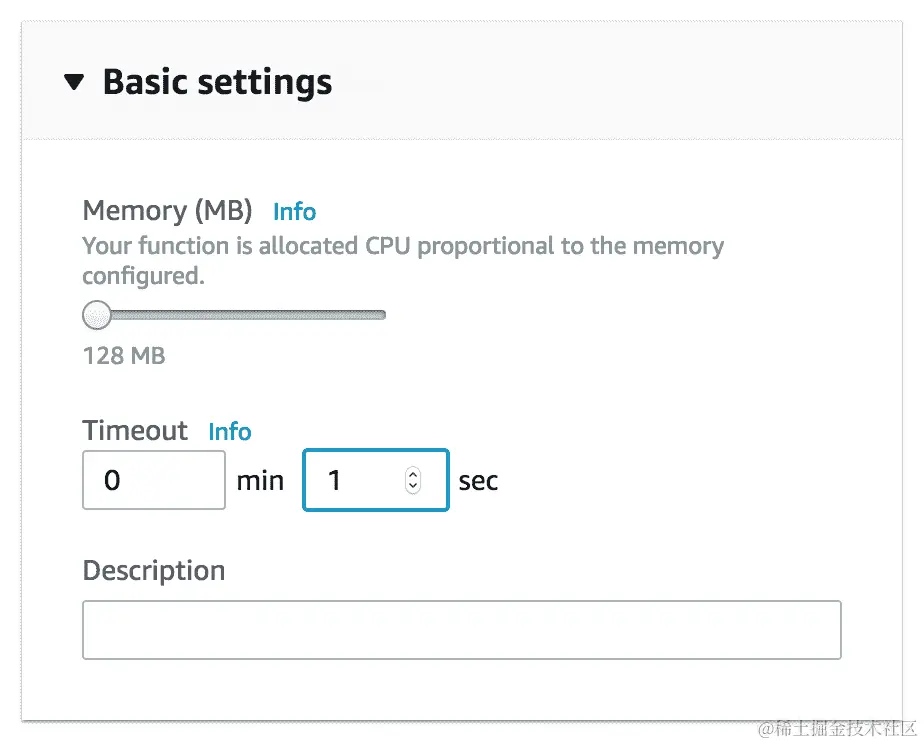This screenshot has width=924, height=745.
Task: Click the Memory (MB) label
Action: pos(167,211)
